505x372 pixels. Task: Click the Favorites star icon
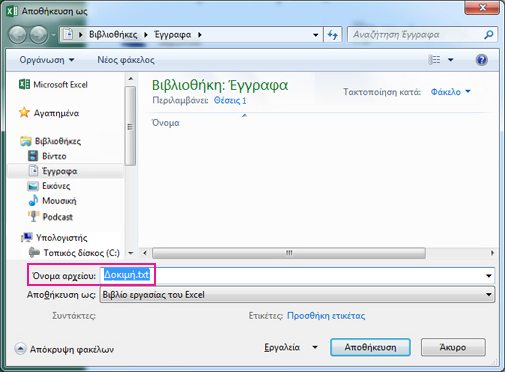[24, 113]
